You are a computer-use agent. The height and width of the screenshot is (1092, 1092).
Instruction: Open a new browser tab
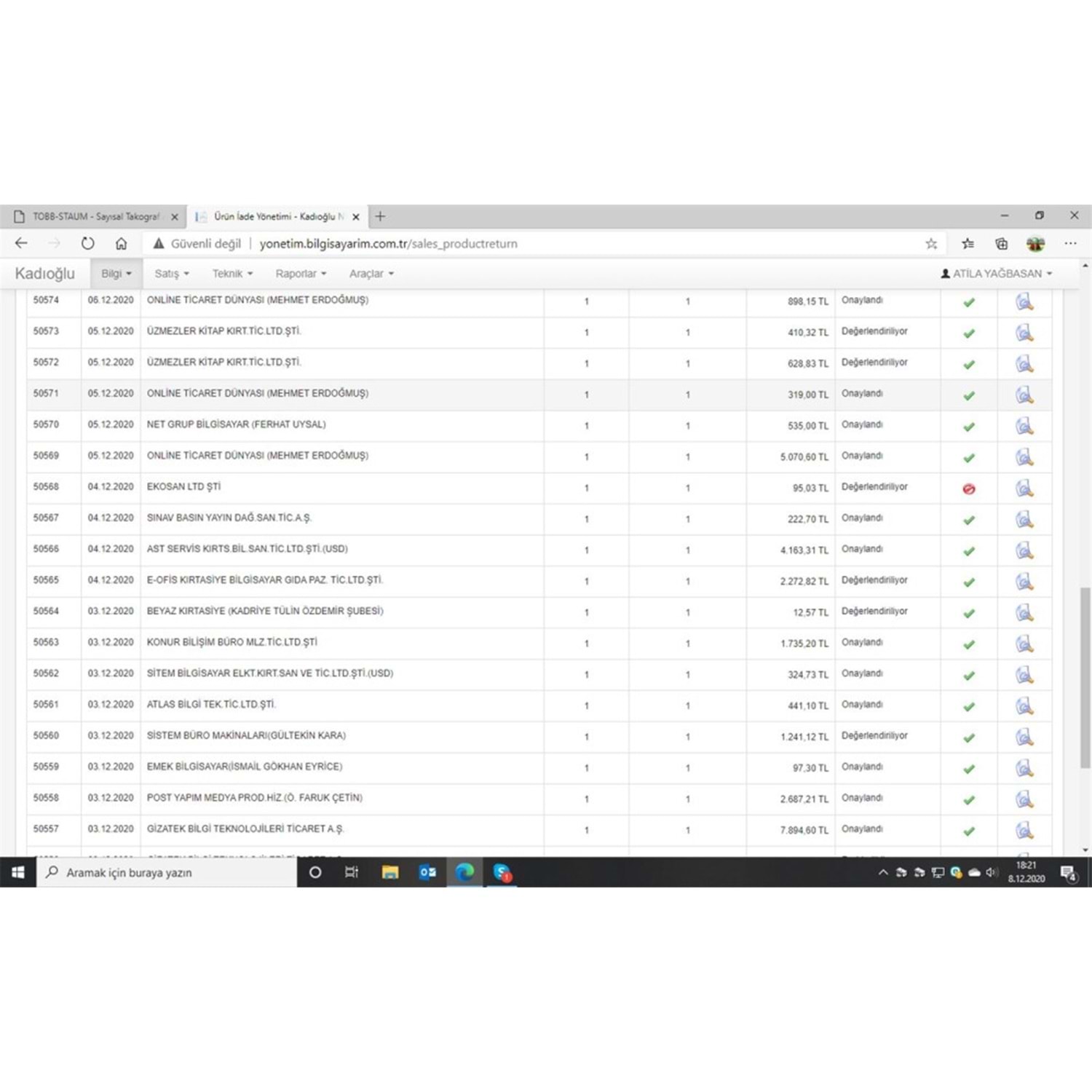pos(380,216)
